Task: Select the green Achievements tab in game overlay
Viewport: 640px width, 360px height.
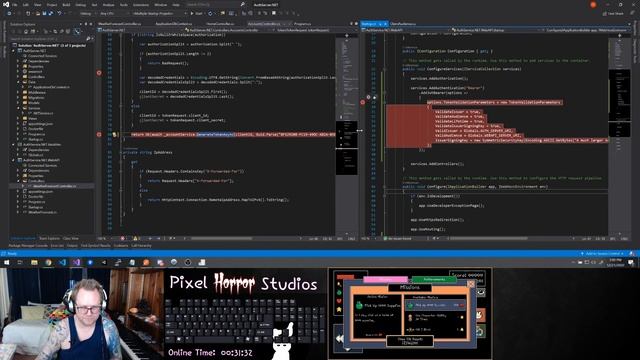Action: click(x=434, y=279)
